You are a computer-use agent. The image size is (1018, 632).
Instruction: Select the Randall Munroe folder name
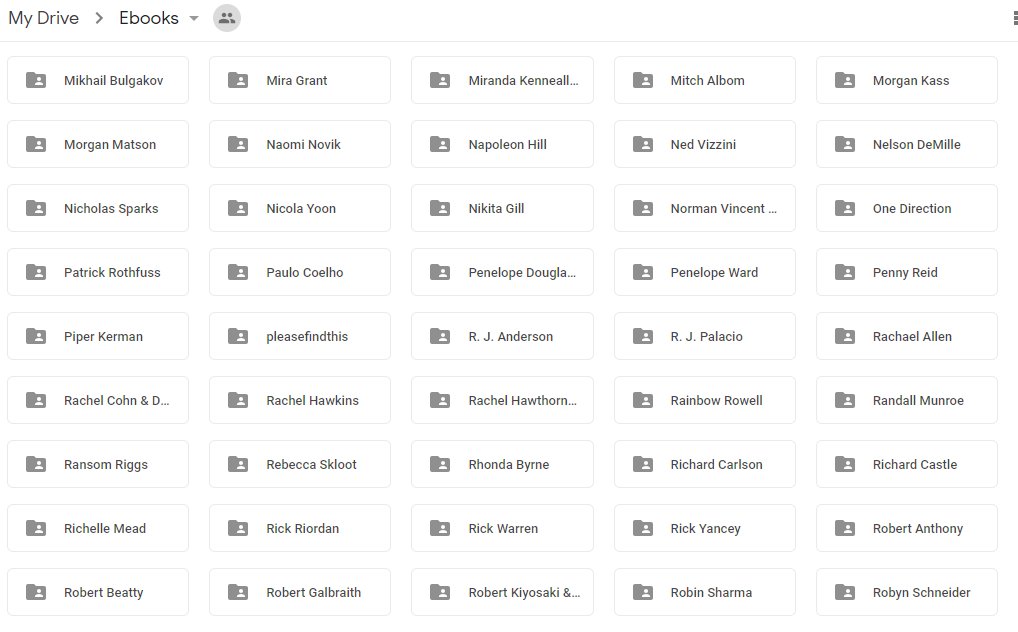[918, 401]
